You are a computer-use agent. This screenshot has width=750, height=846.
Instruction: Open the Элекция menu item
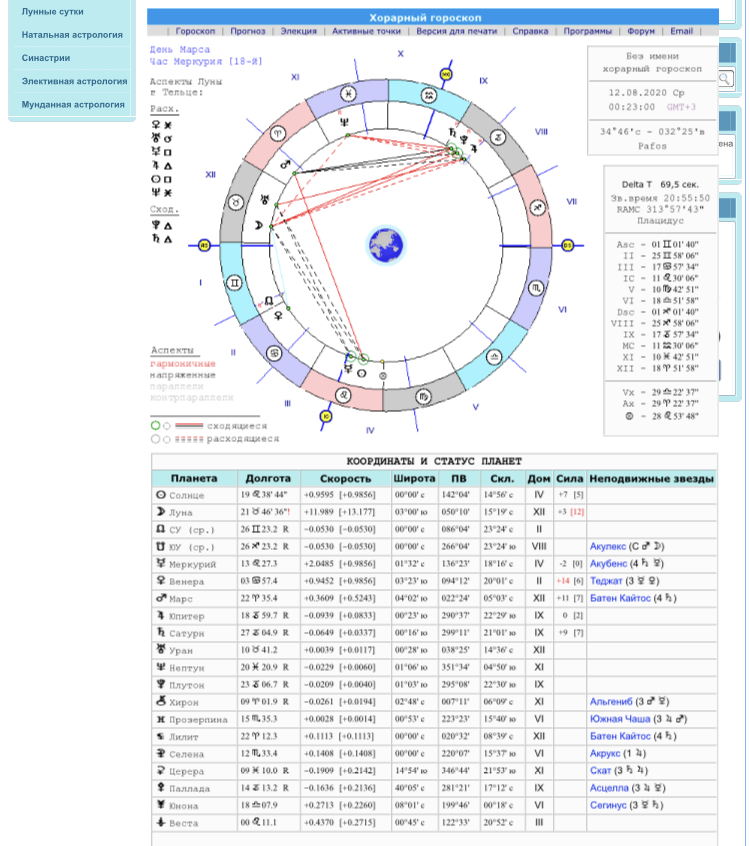pos(298,31)
